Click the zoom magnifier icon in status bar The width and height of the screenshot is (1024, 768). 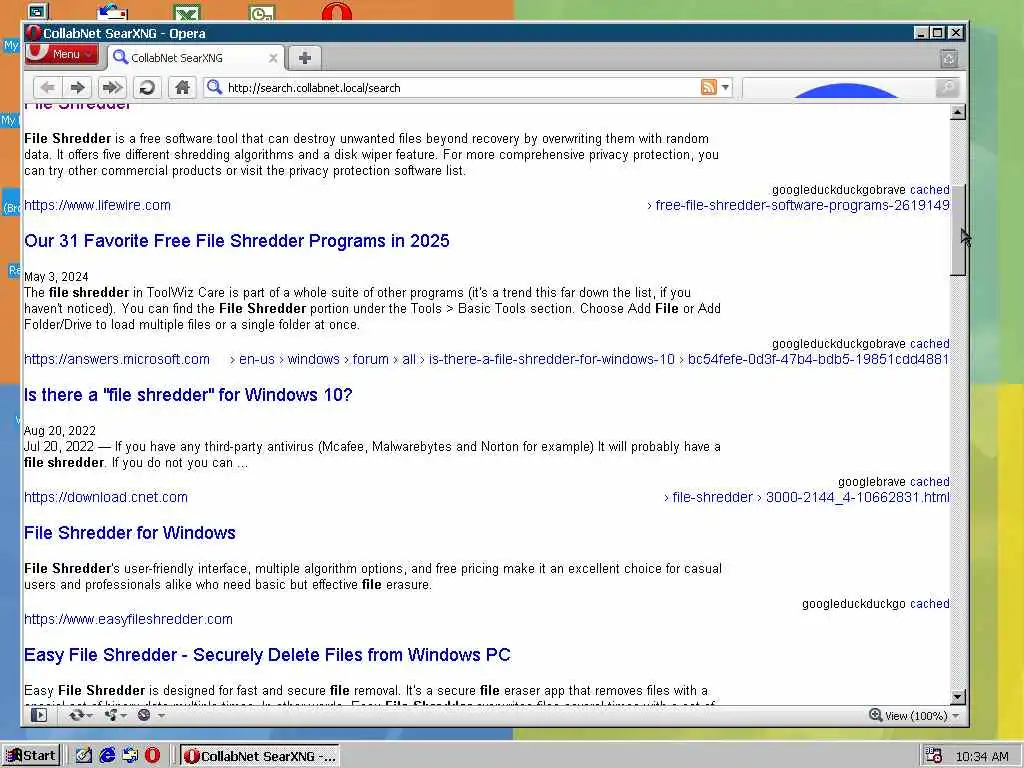point(876,715)
